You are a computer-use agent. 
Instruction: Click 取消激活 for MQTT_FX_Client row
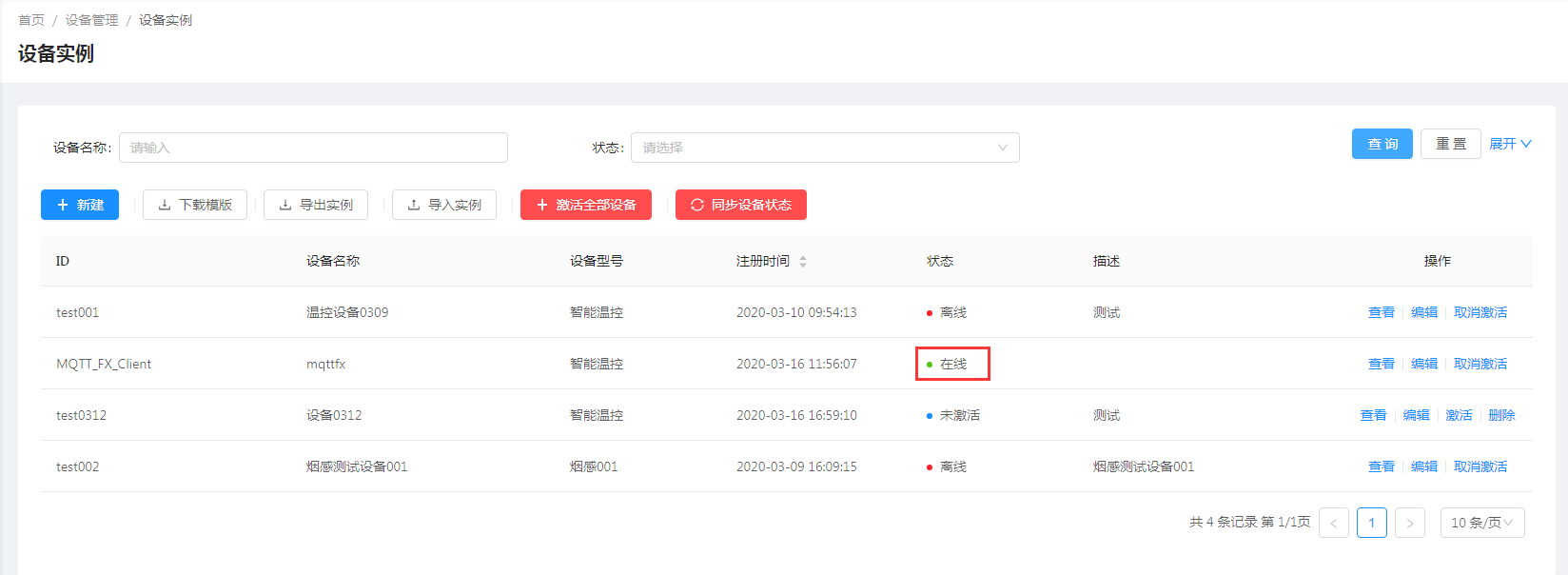coord(1480,364)
